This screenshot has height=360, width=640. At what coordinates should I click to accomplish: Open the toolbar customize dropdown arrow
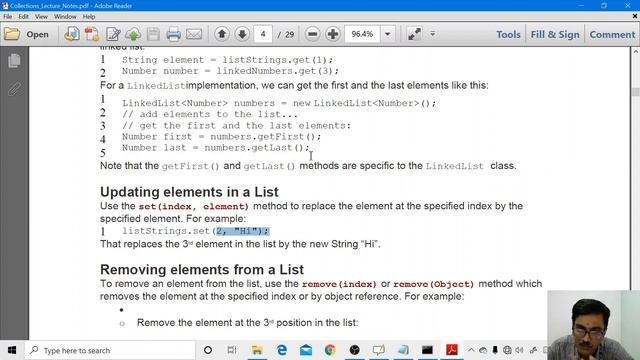432,34
